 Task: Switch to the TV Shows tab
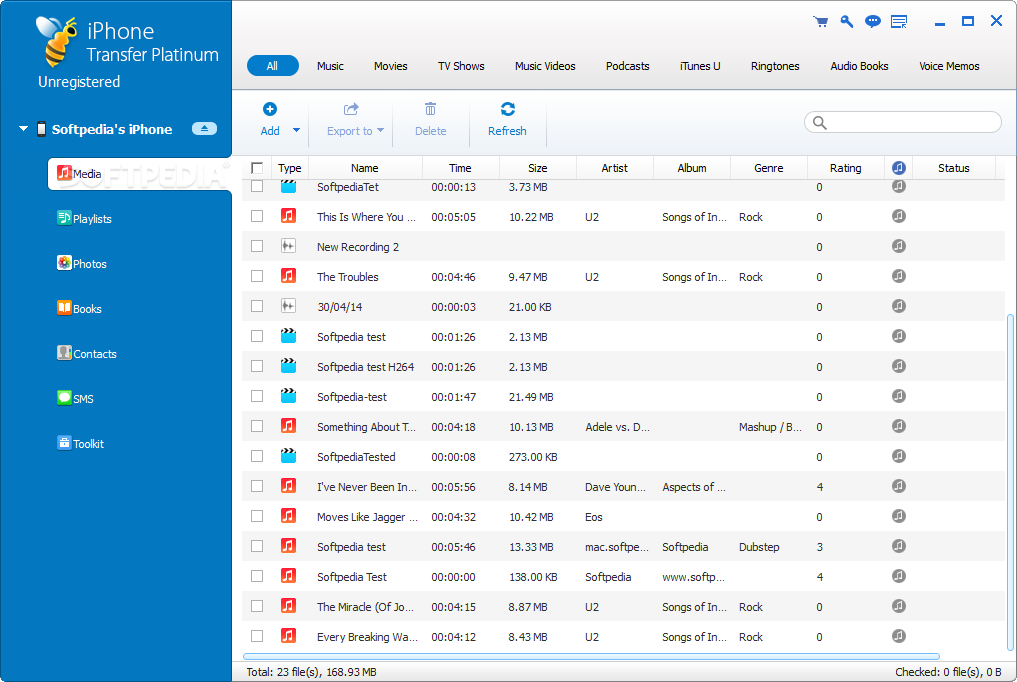[x=461, y=66]
